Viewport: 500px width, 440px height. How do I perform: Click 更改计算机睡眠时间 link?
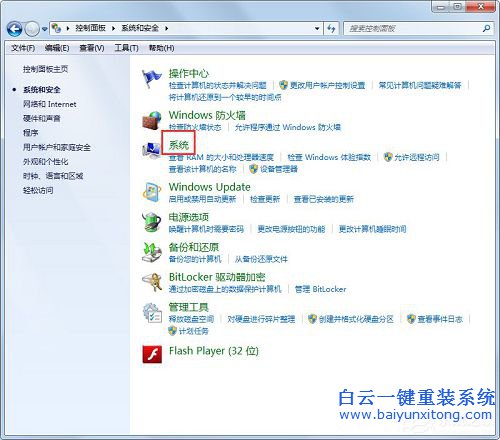pyautogui.click(x=372, y=229)
